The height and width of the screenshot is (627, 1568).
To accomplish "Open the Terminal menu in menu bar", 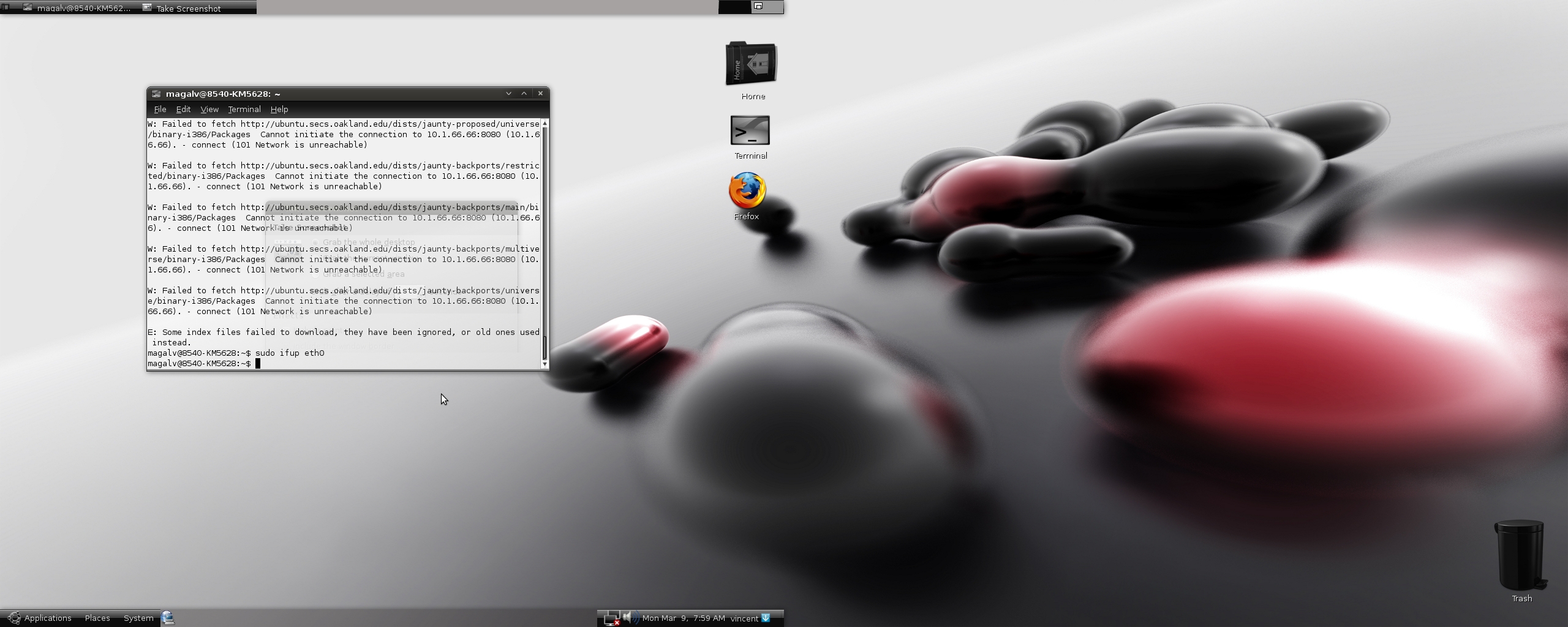I will click(x=244, y=110).
